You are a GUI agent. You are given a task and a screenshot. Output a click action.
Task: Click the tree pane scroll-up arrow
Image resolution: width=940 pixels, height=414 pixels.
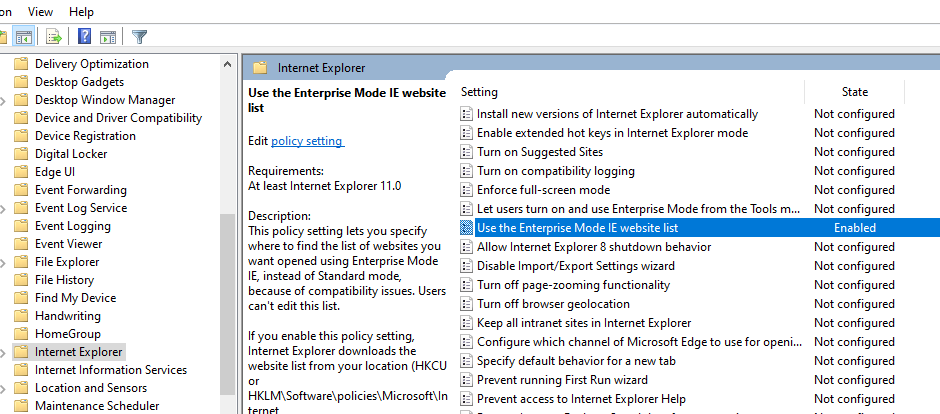click(227, 64)
